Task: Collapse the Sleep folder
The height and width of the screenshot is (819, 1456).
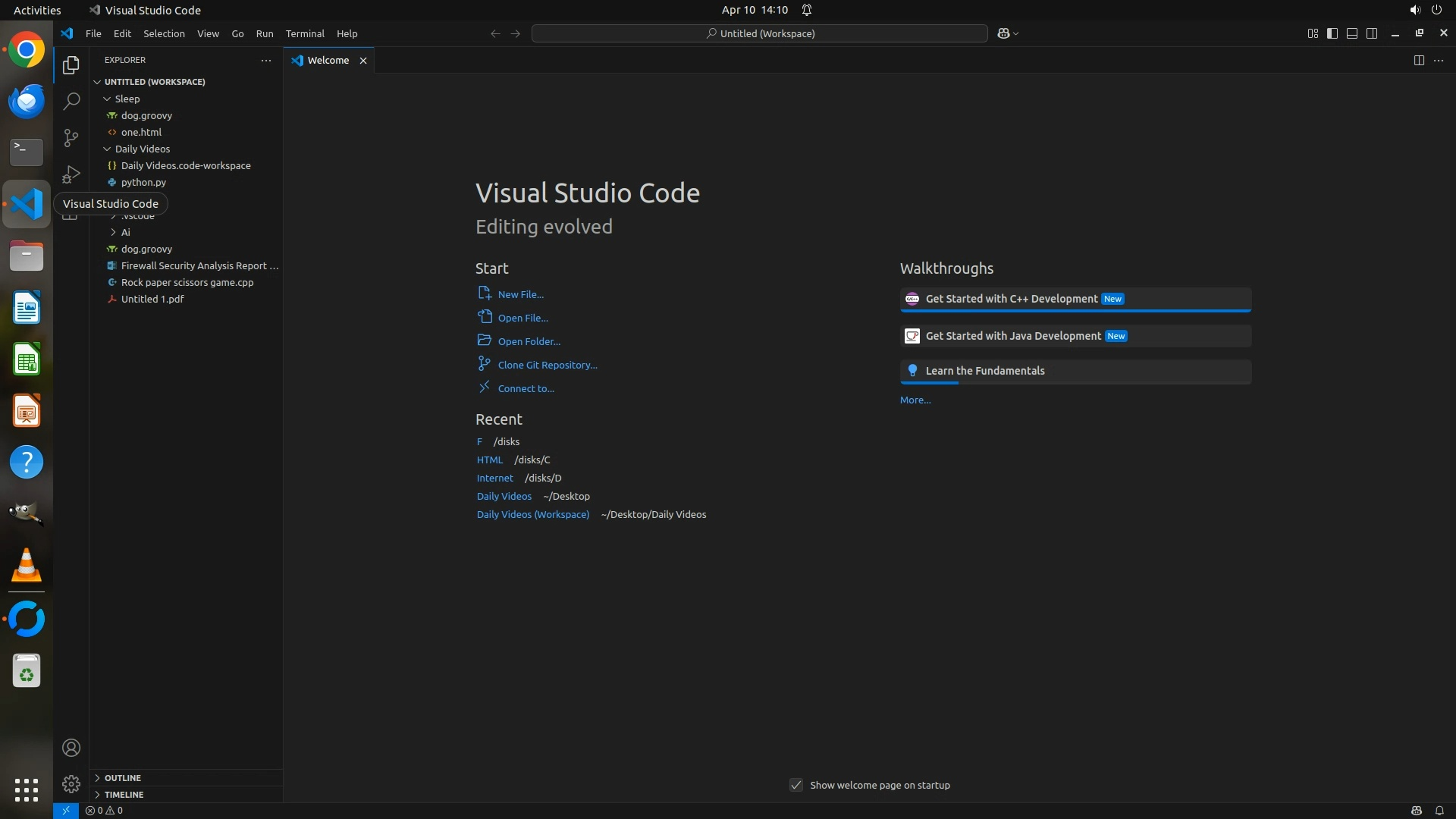Action: pyautogui.click(x=127, y=99)
